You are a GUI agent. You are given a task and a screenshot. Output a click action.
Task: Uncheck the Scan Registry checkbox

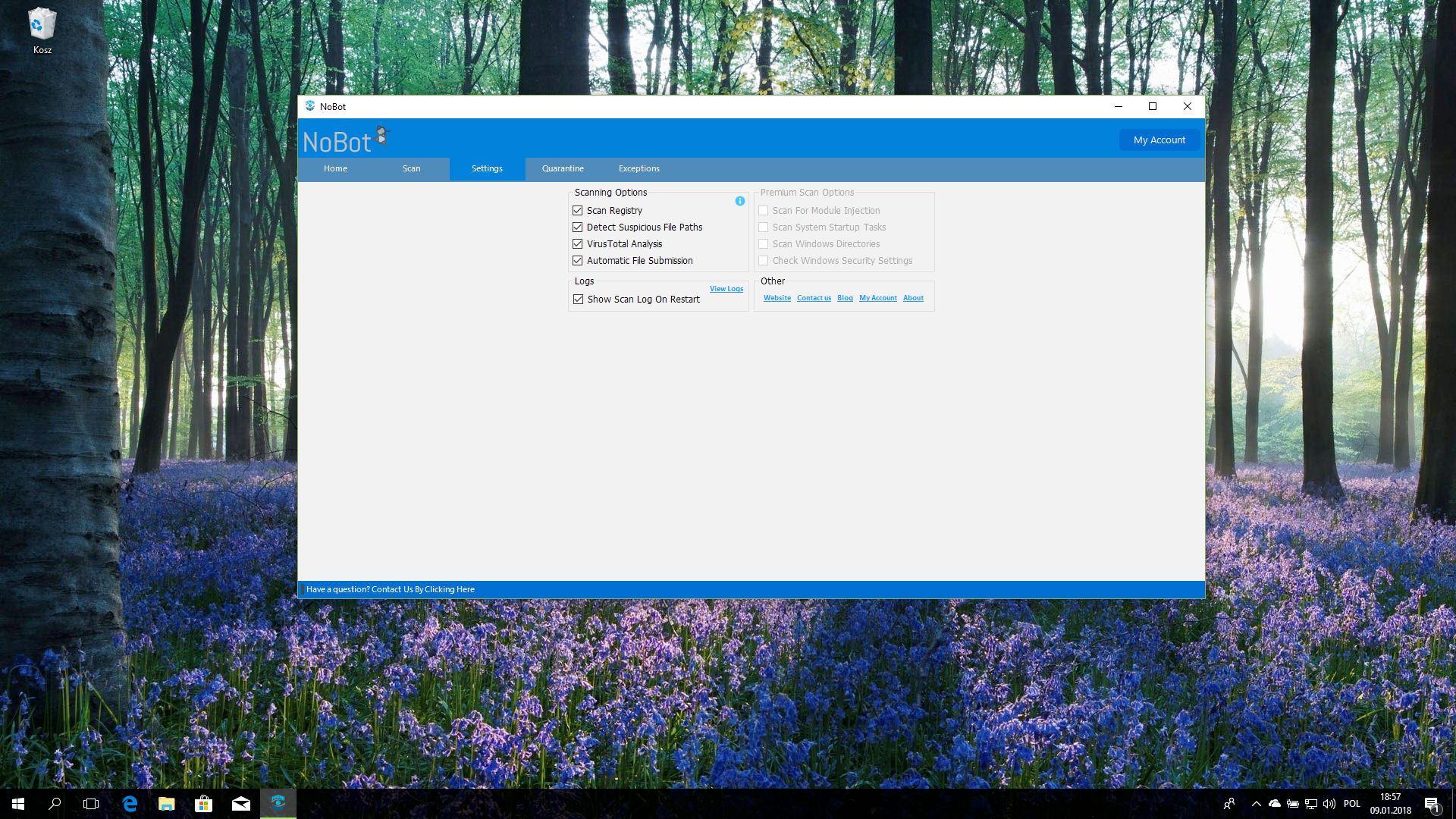pyautogui.click(x=578, y=211)
